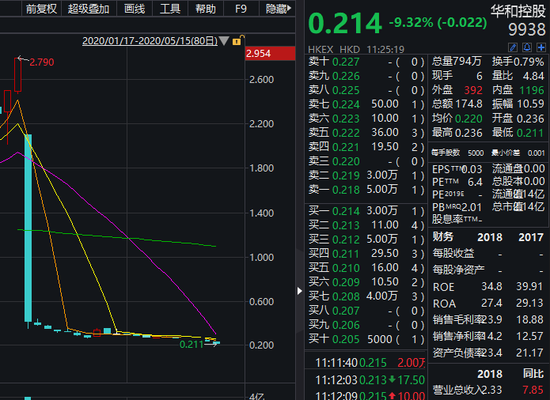Click the pencil note icon
The width and height of the screenshot is (550, 400).
pos(513,48)
